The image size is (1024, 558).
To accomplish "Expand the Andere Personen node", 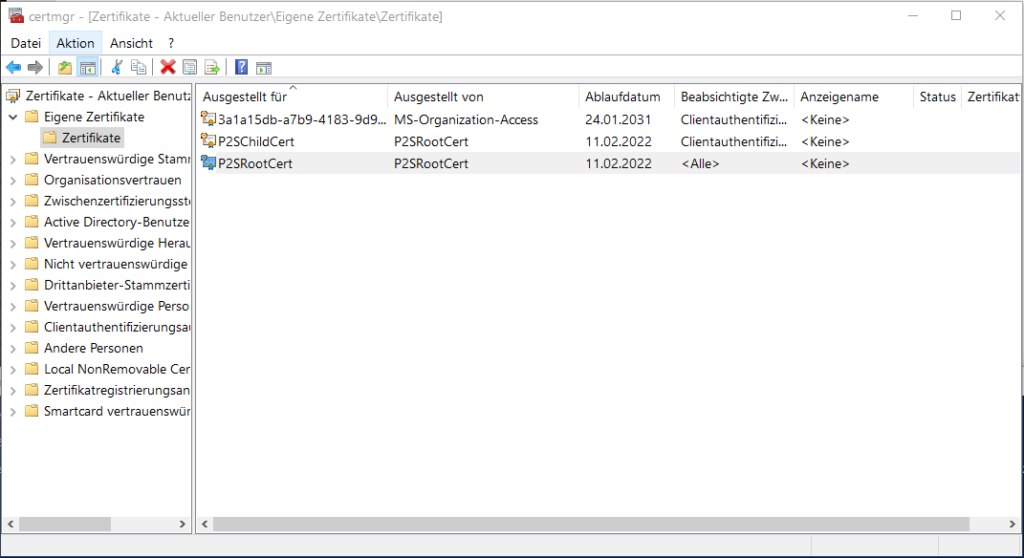I will pyautogui.click(x=13, y=348).
